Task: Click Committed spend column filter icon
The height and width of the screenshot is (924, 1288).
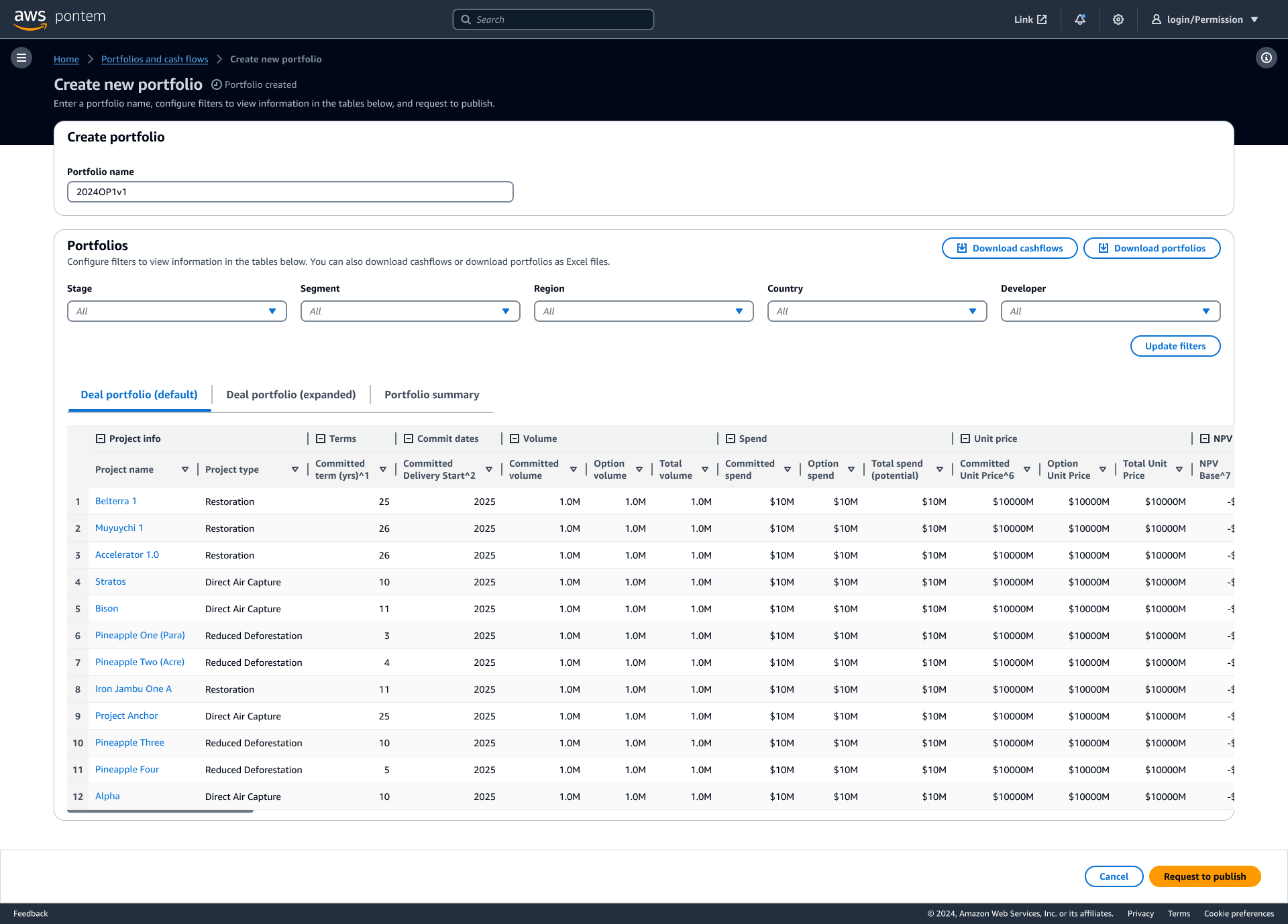Action: [x=788, y=469]
